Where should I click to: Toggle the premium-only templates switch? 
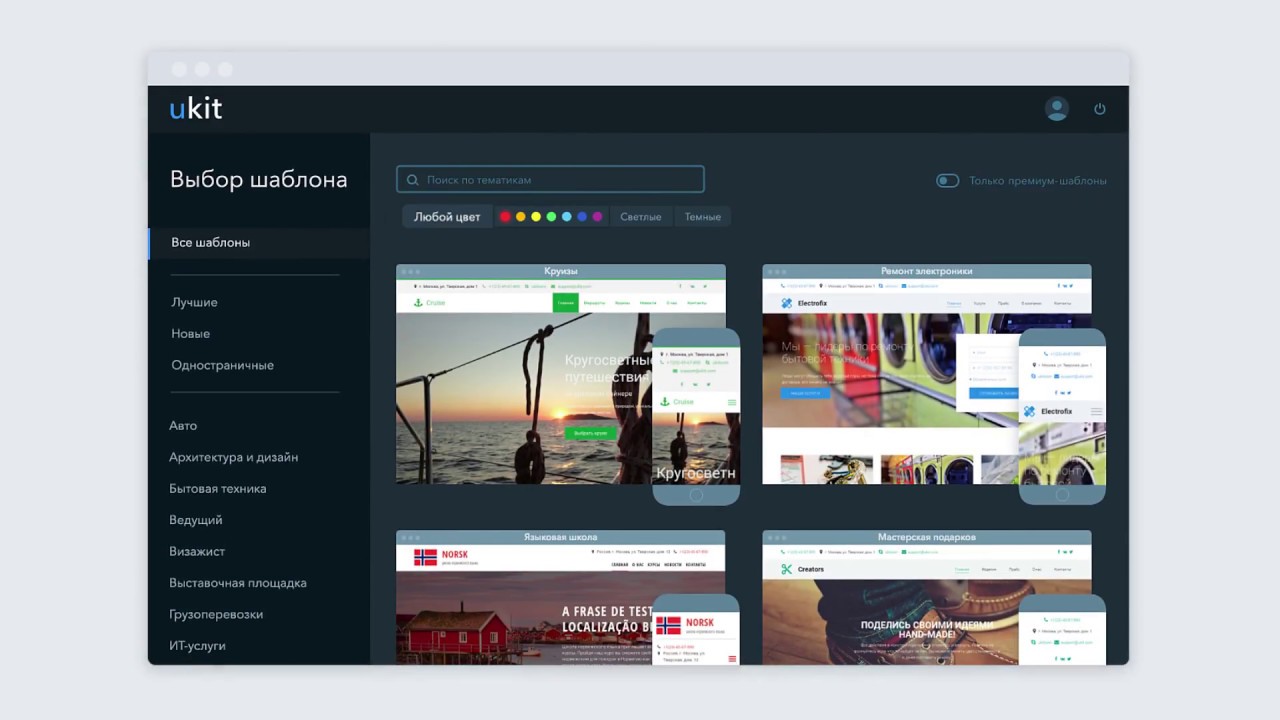(x=947, y=181)
